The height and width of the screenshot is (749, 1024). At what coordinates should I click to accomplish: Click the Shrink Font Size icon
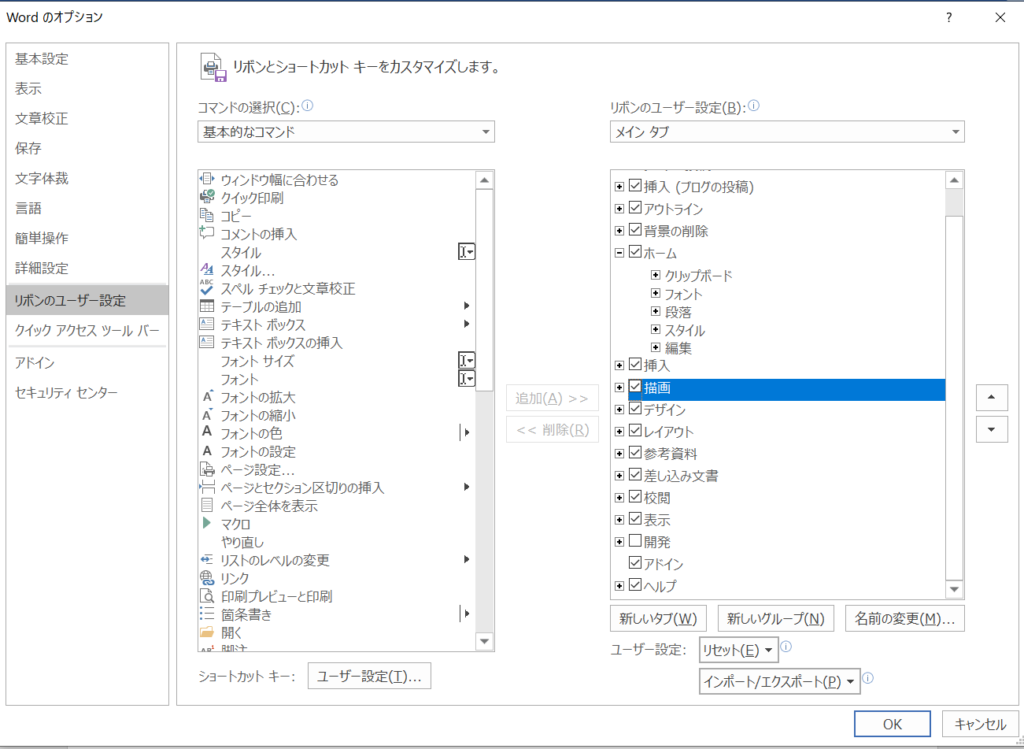(207, 415)
